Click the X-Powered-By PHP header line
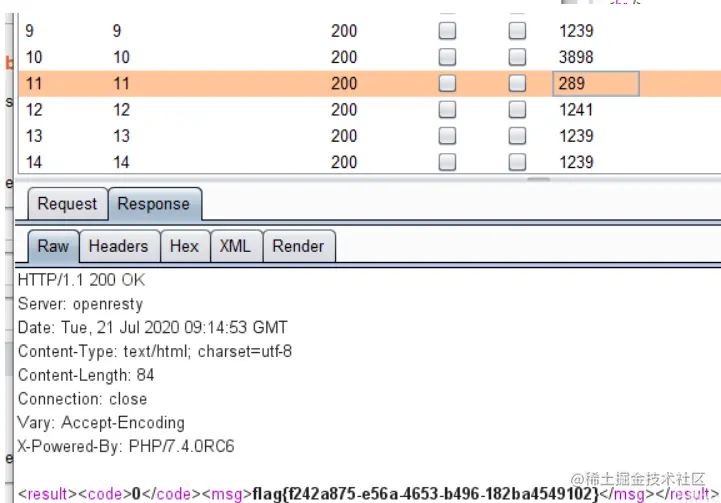This screenshot has height=503, width=721. pyautogui.click(x=126, y=446)
